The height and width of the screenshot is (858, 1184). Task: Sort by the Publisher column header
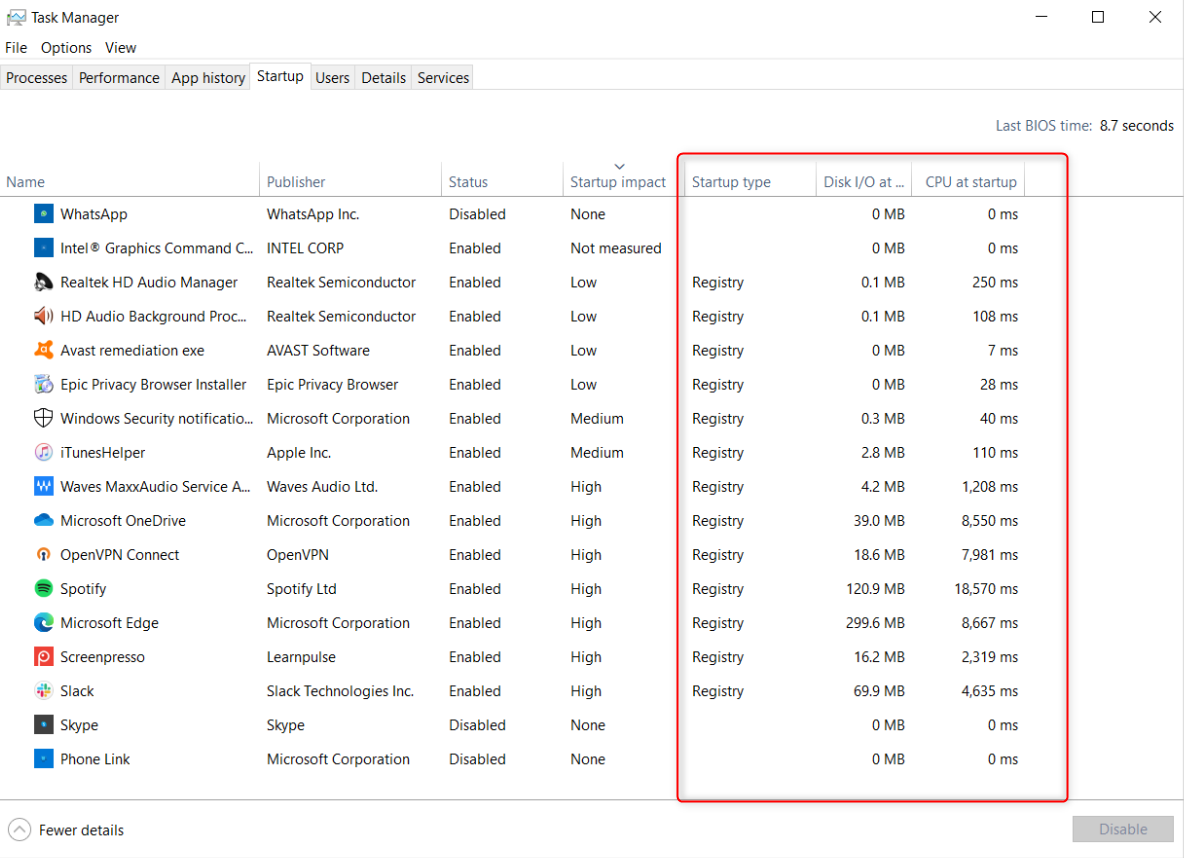click(350, 181)
